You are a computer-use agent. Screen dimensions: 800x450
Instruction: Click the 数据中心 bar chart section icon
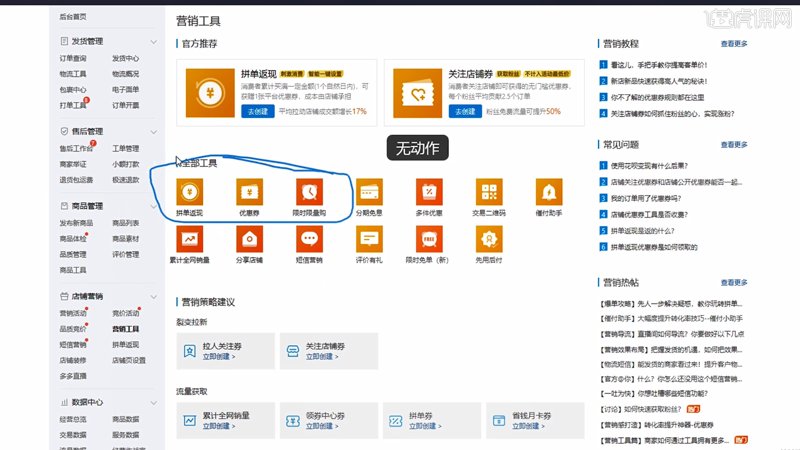point(64,402)
